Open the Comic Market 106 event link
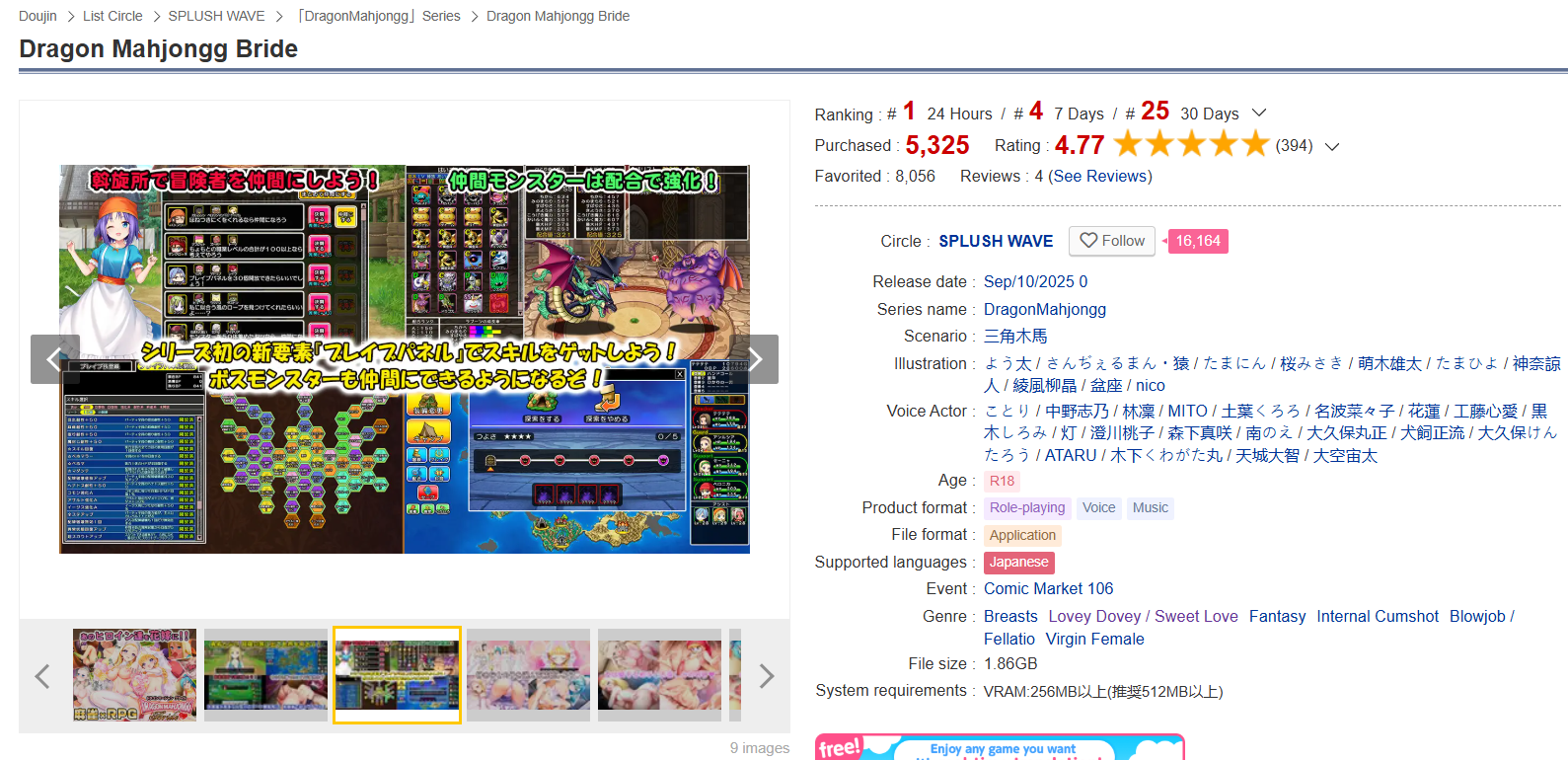This screenshot has height=760, width=1568. pyautogui.click(x=1048, y=588)
